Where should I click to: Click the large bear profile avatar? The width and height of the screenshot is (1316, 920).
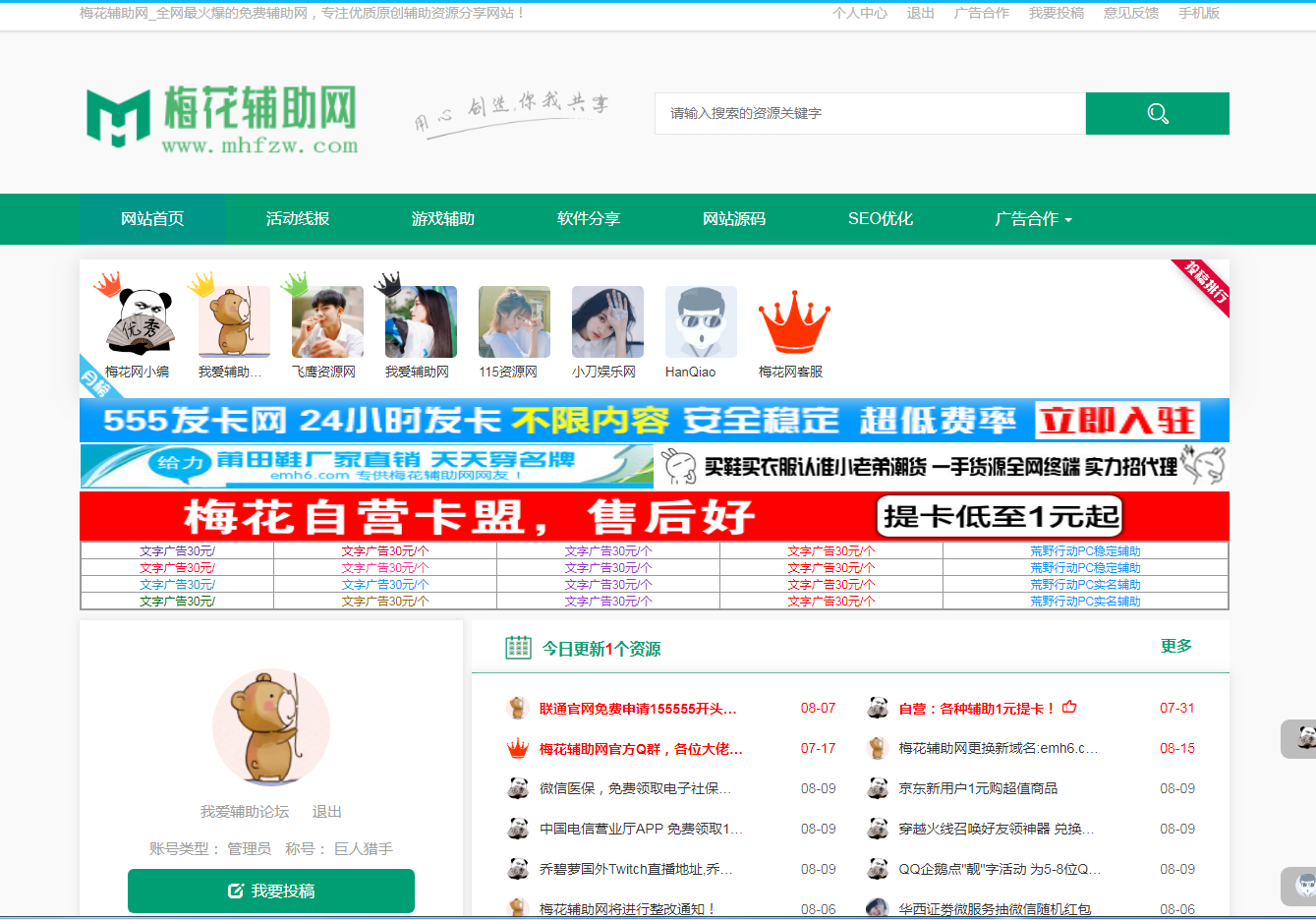271,727
